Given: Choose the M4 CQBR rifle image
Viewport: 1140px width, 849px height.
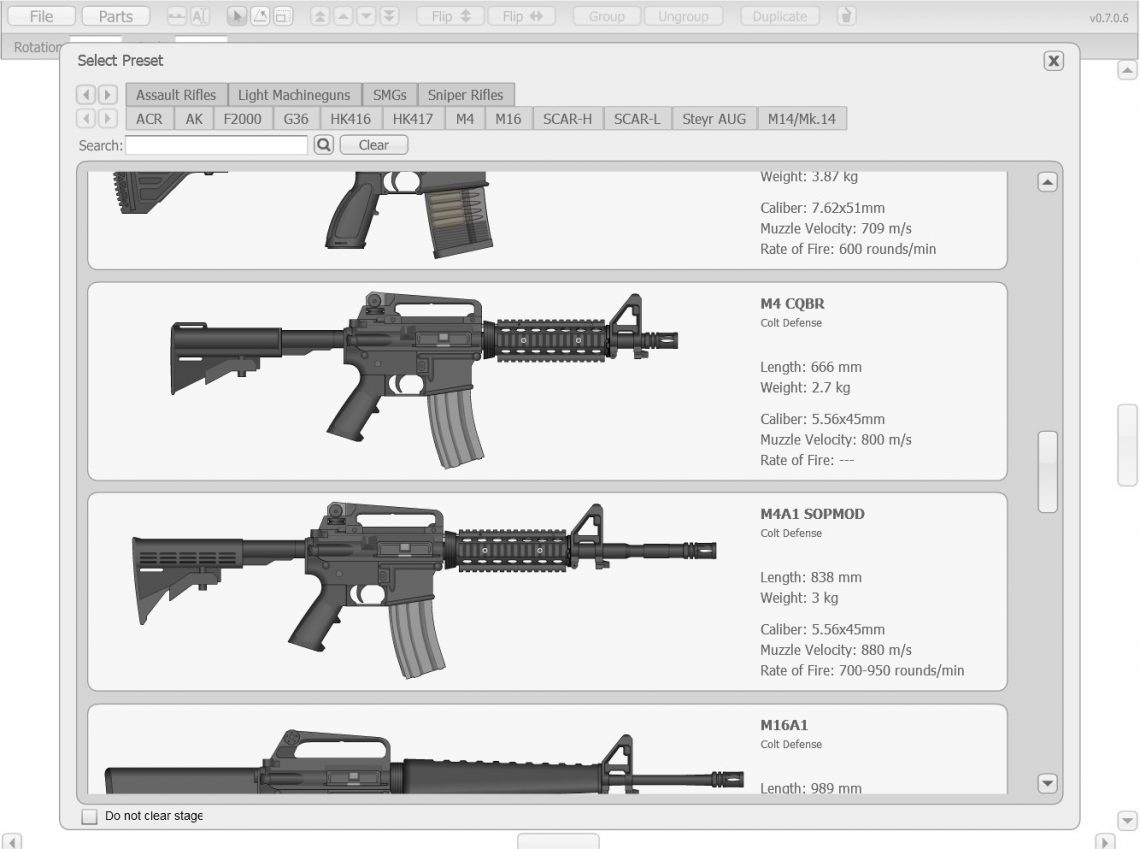Looking at the screenshot, I should point(425,379).
